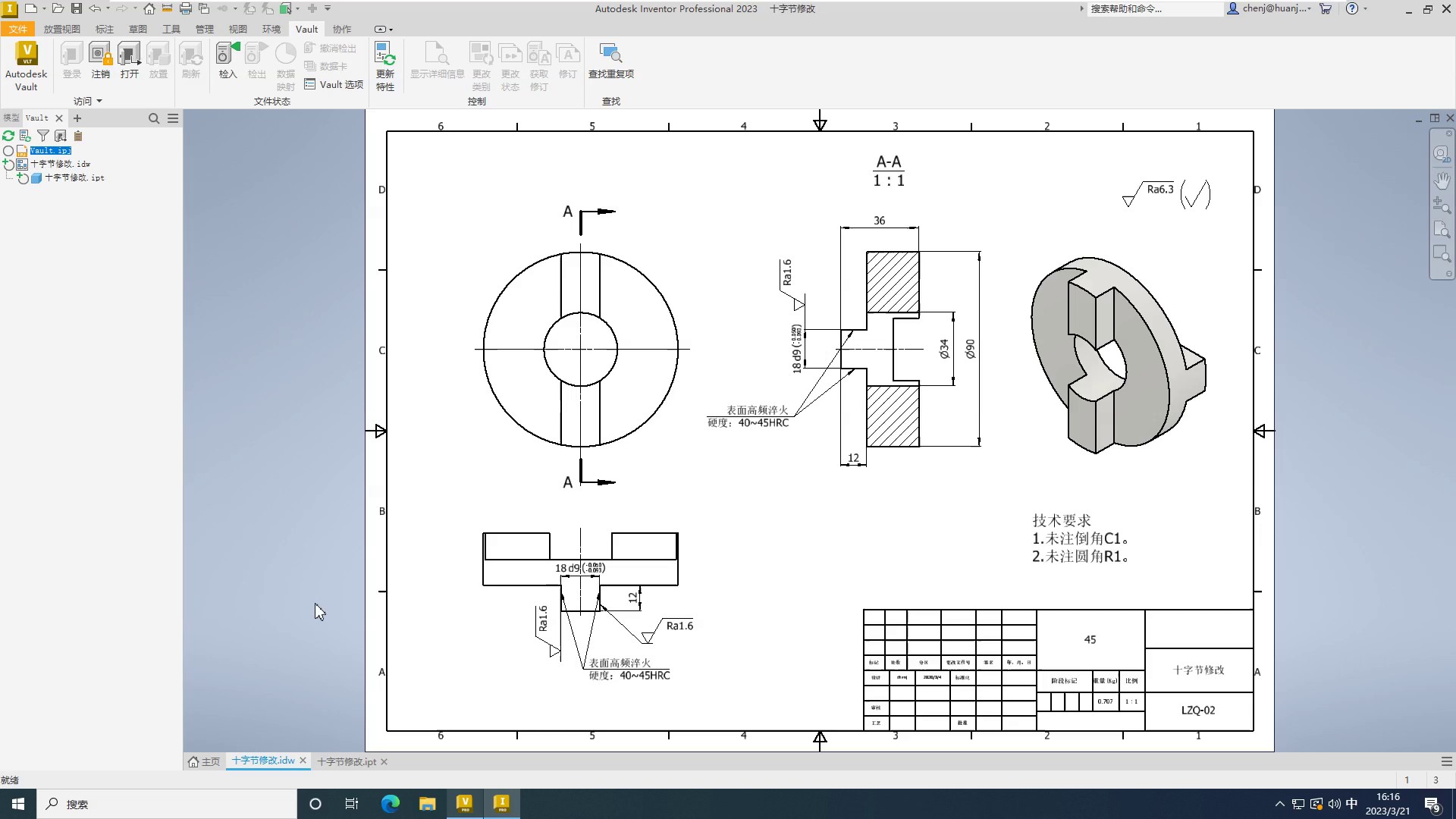Click the LZQ-02 title block cell
Image resolution: width=1456 pixels, height=819 pixels.
1198,711
